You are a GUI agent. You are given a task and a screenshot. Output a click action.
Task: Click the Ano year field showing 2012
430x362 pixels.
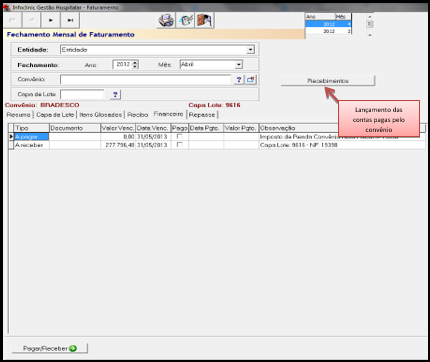pyautogui.click(x=123, y=64)
